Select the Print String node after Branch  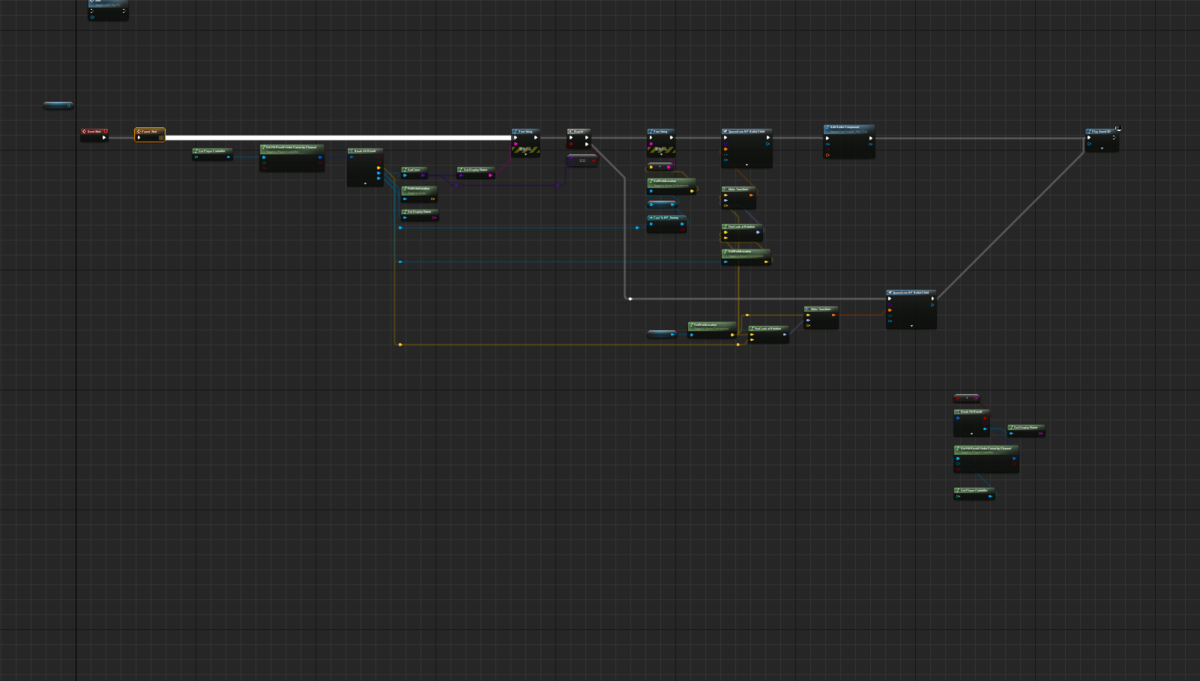point(661,142)
